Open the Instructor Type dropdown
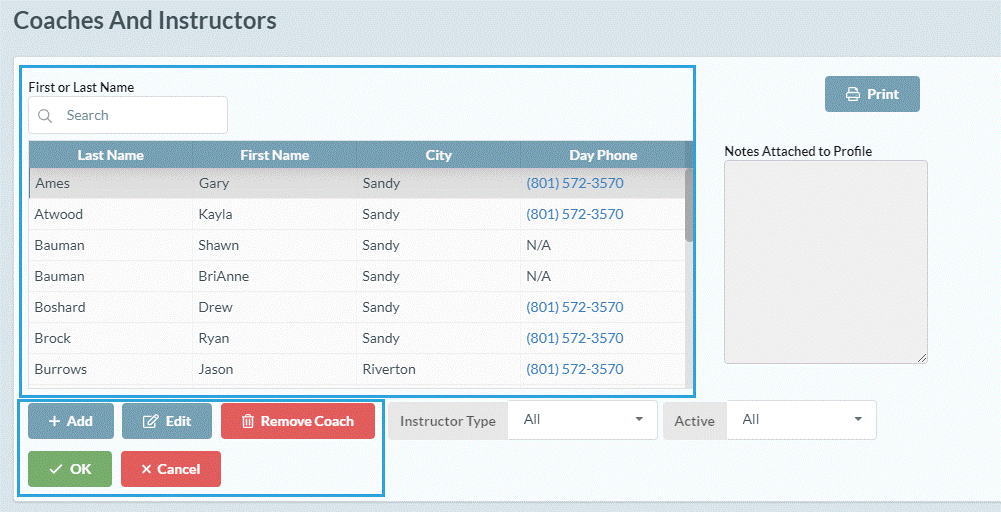 pos(582,420)
